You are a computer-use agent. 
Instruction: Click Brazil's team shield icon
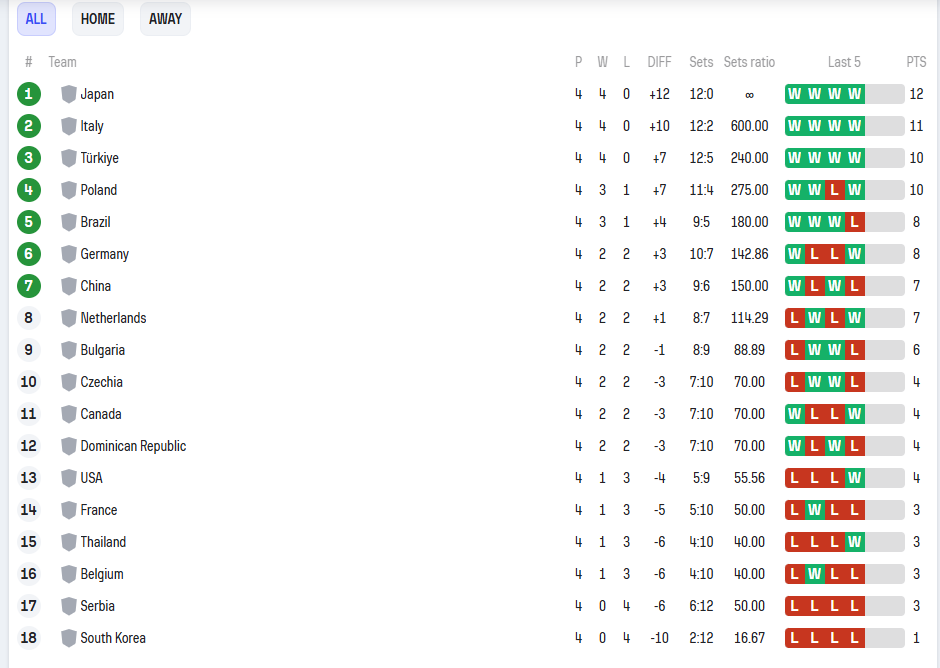69,222
